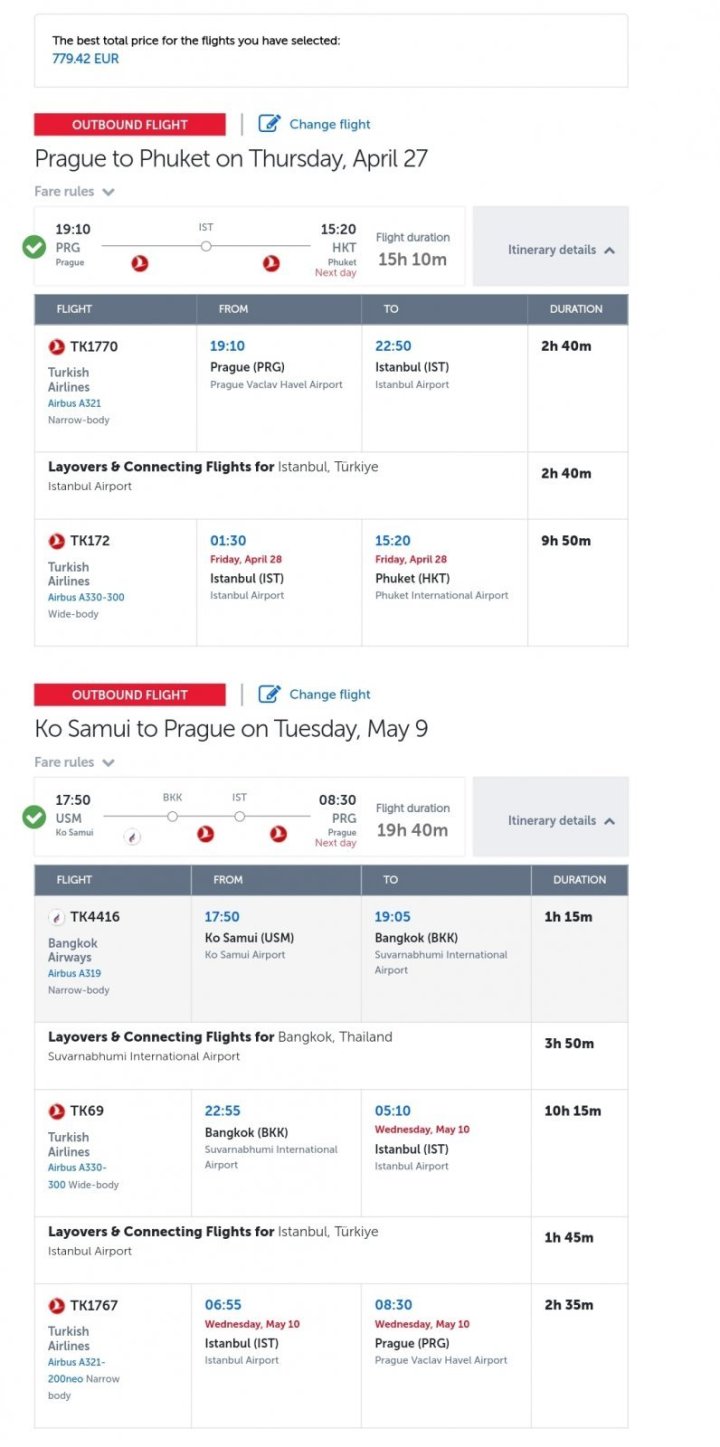This screenshot has width=720, height=1447.
Task: Click the Turkish Airlines logo next to TK1770
Action: point(57,347)
